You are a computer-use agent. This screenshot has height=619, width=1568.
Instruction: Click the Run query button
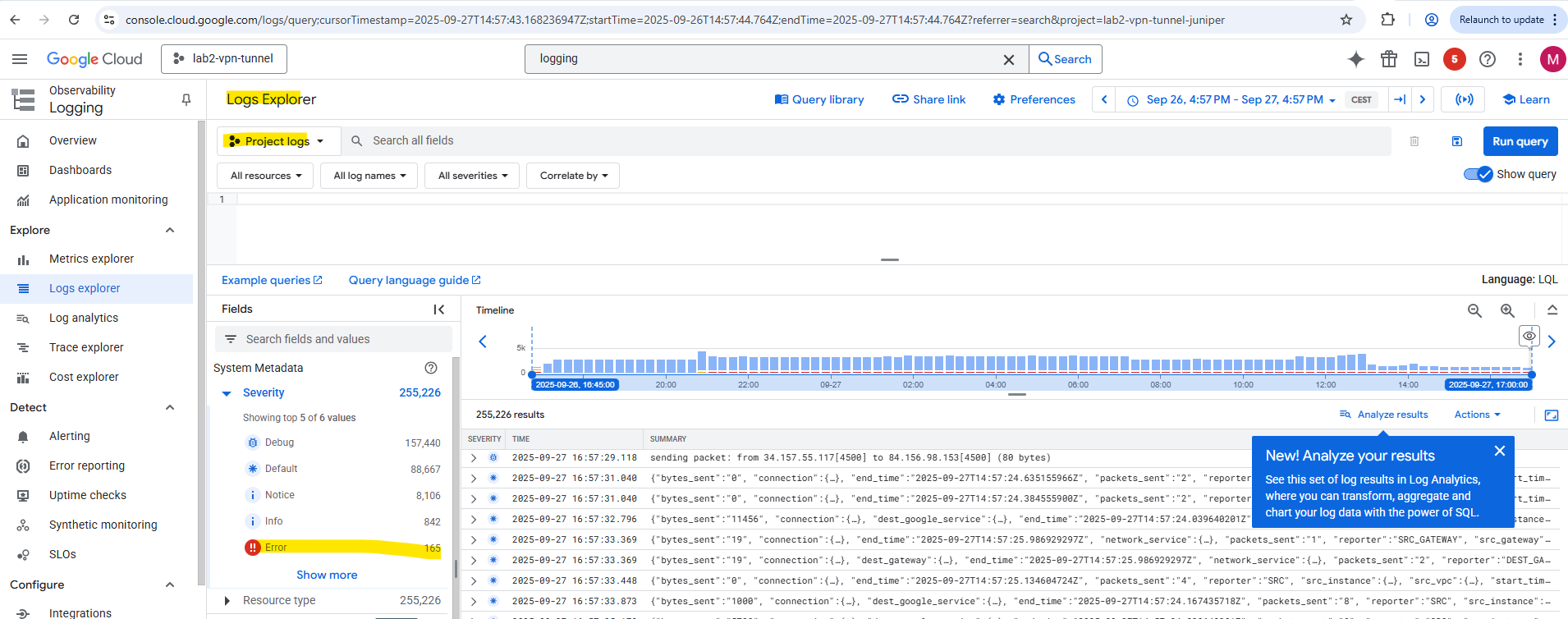1520,141
